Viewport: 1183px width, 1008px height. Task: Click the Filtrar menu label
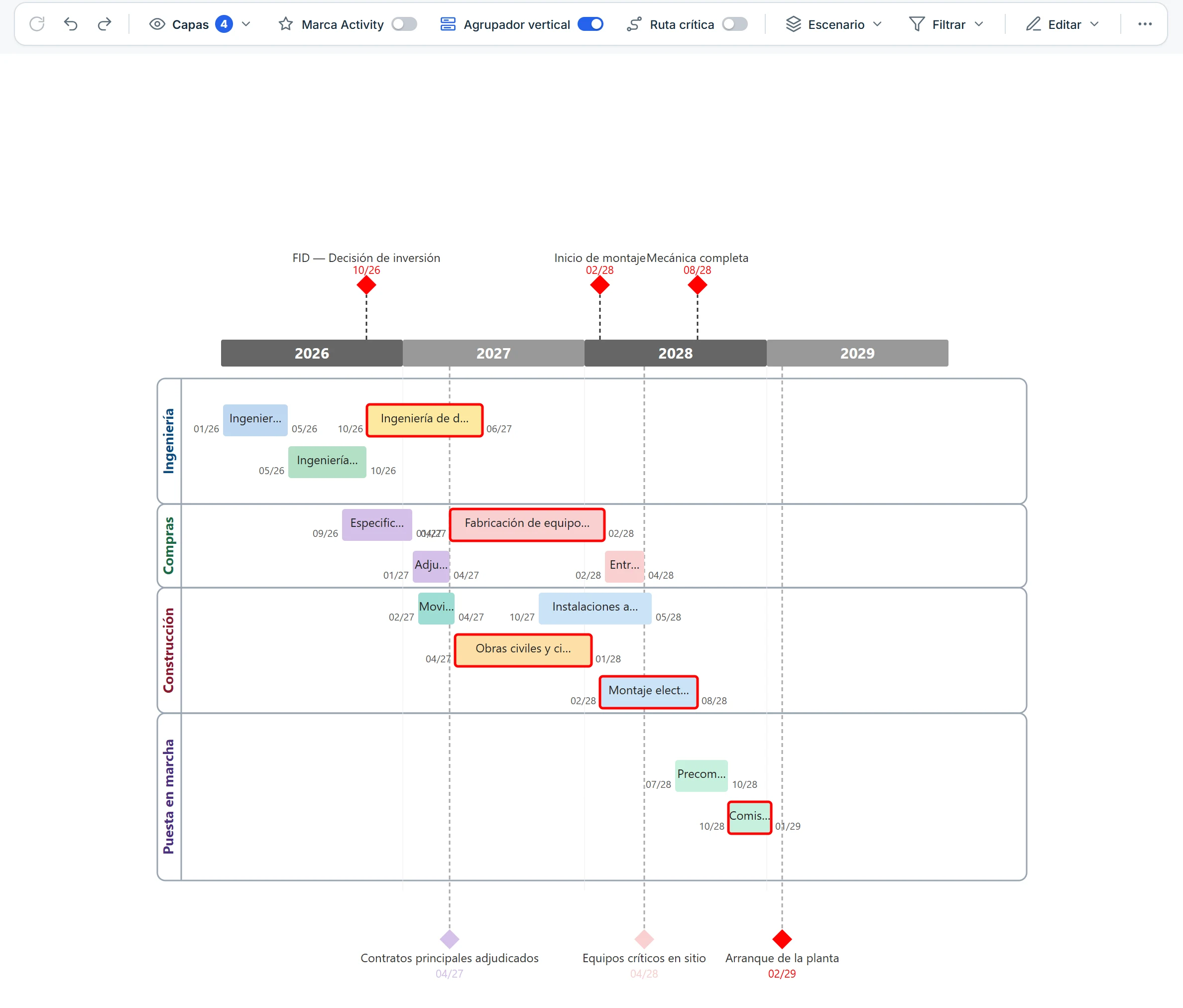(x=948, y=24)
